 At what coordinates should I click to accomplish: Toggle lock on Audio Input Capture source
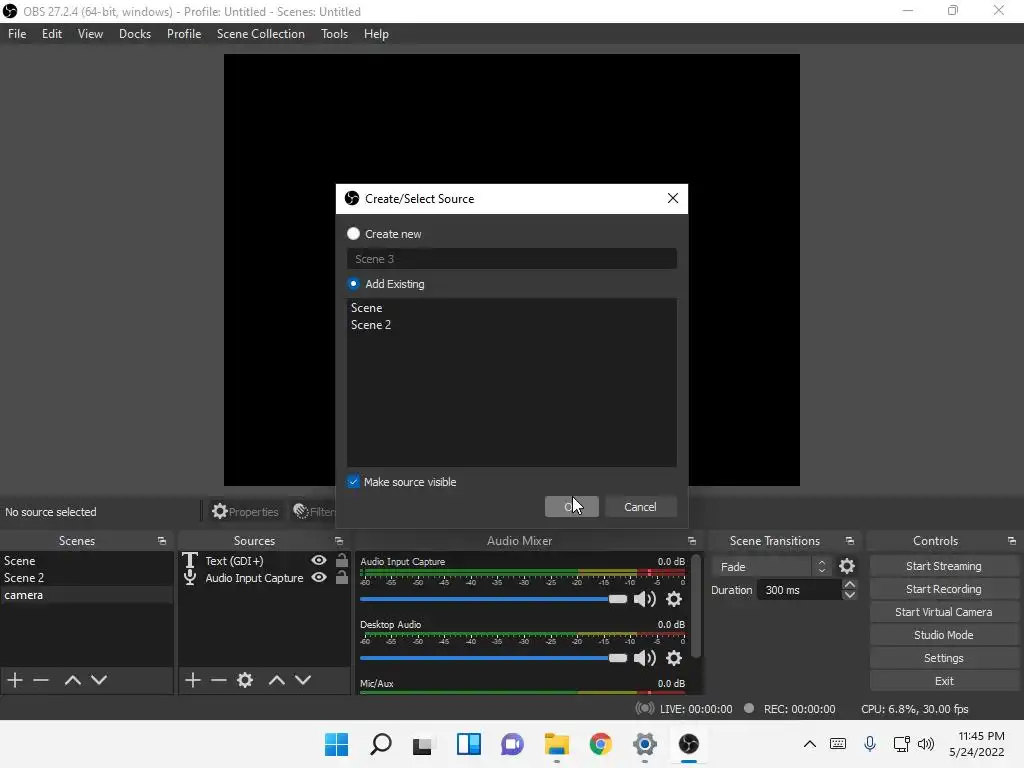pyautogui.click(x=342, y=577)
